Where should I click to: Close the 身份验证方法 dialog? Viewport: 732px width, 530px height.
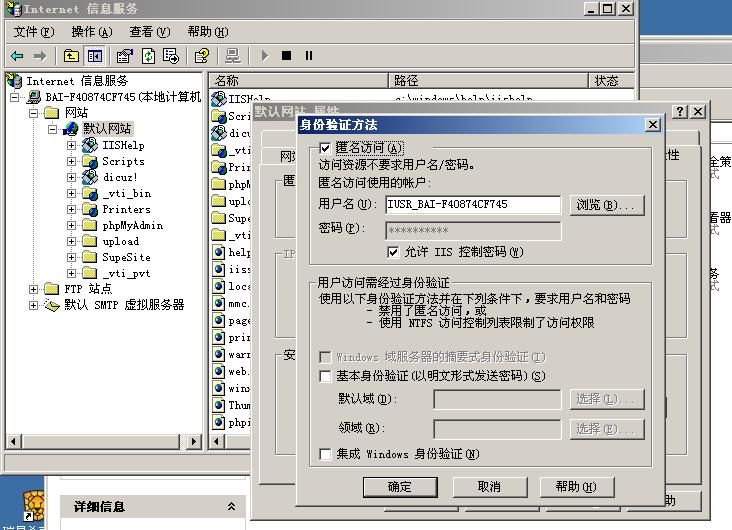click(x=653, y=125)
